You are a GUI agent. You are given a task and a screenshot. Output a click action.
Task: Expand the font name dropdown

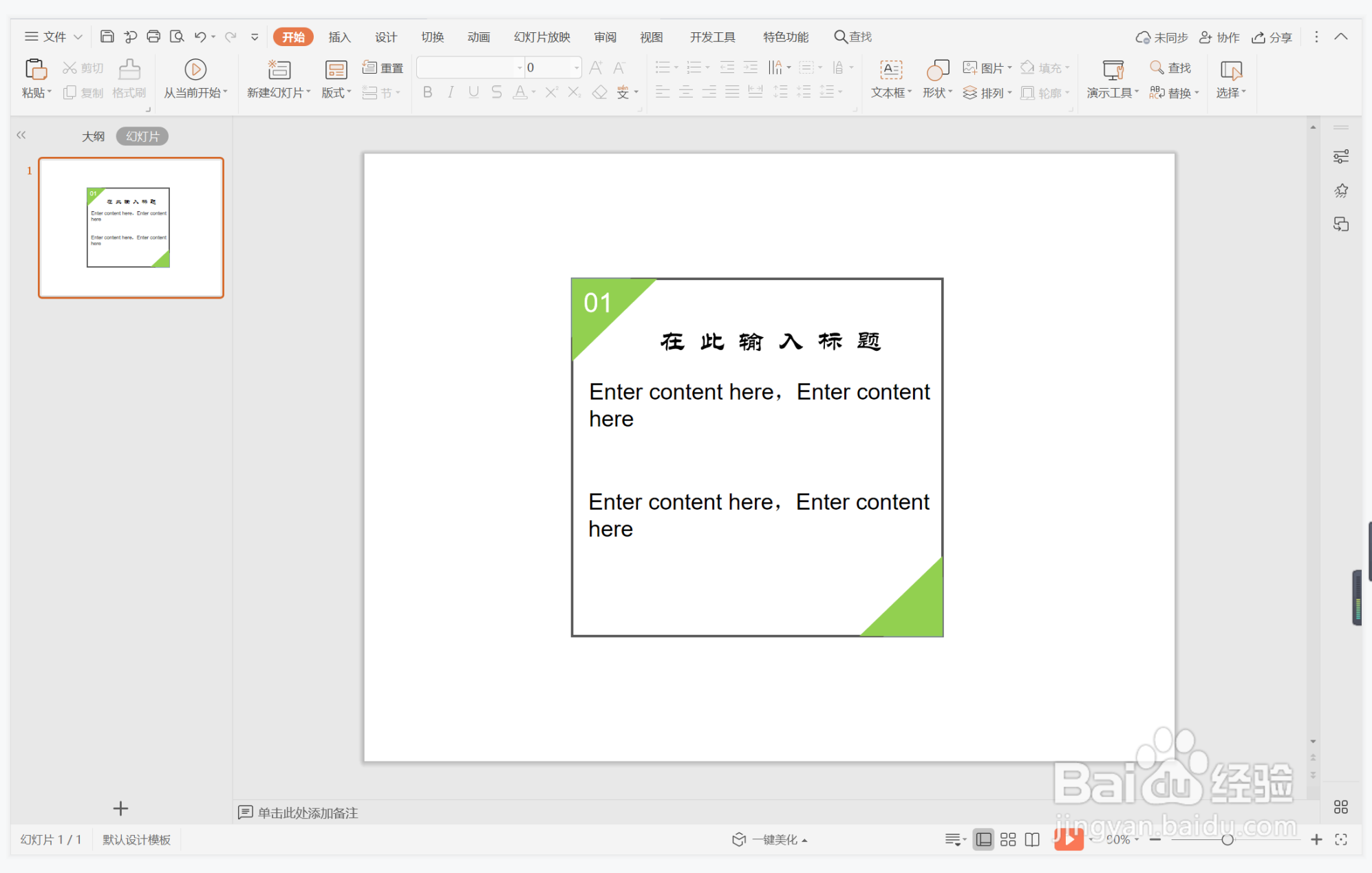point(519,67)
